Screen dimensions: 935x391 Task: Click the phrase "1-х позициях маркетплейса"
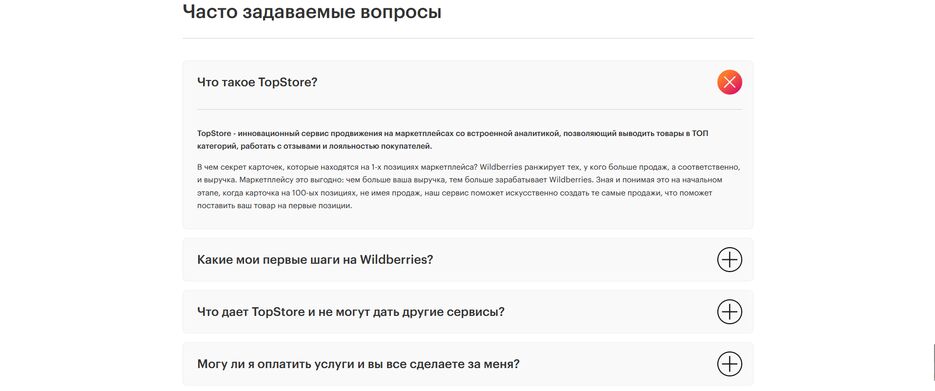coord(428,167)
